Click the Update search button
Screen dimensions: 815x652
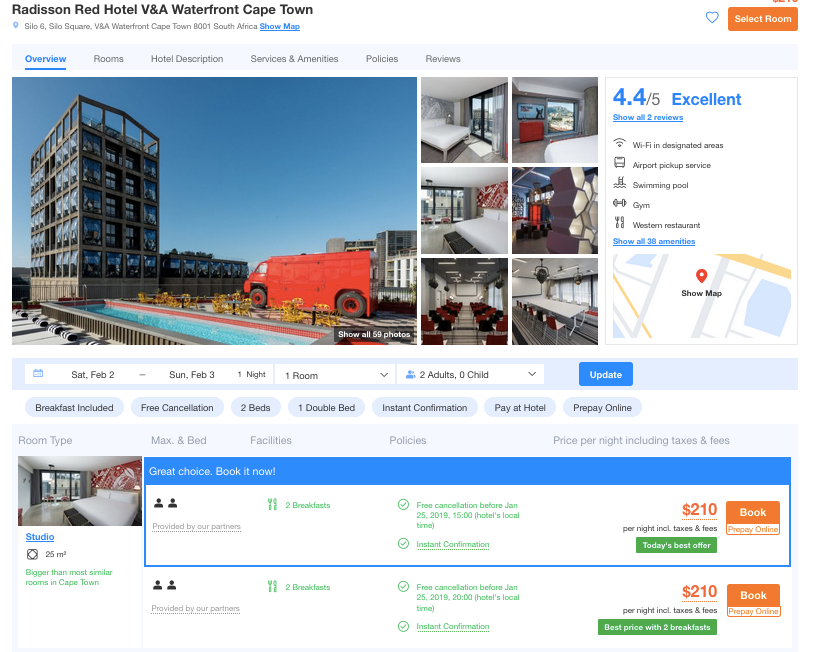605,375
